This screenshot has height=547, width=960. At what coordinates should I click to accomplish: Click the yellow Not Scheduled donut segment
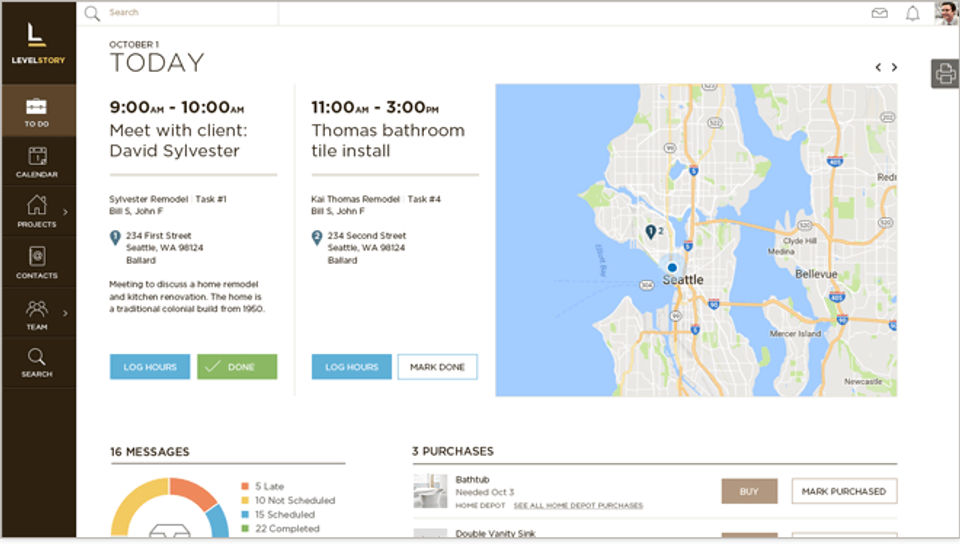136,502
